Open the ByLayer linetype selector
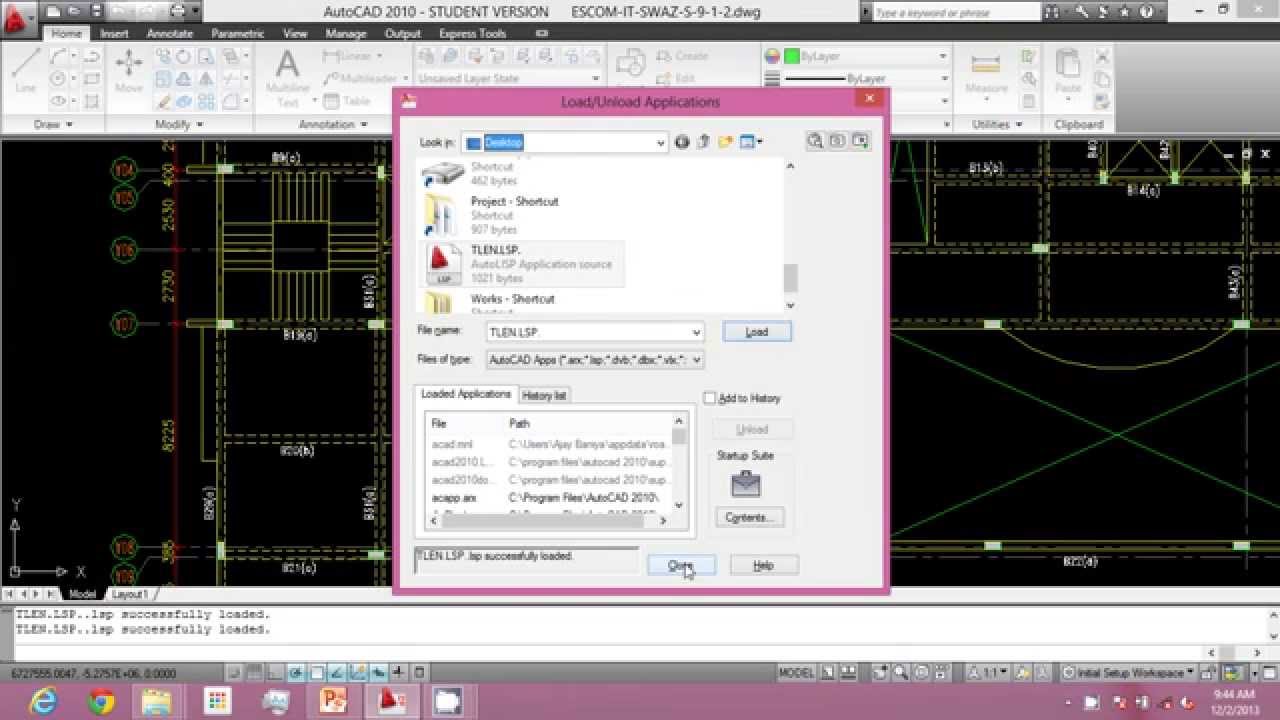The height and width of the screenshot is (720, 1280). point(866,79)
